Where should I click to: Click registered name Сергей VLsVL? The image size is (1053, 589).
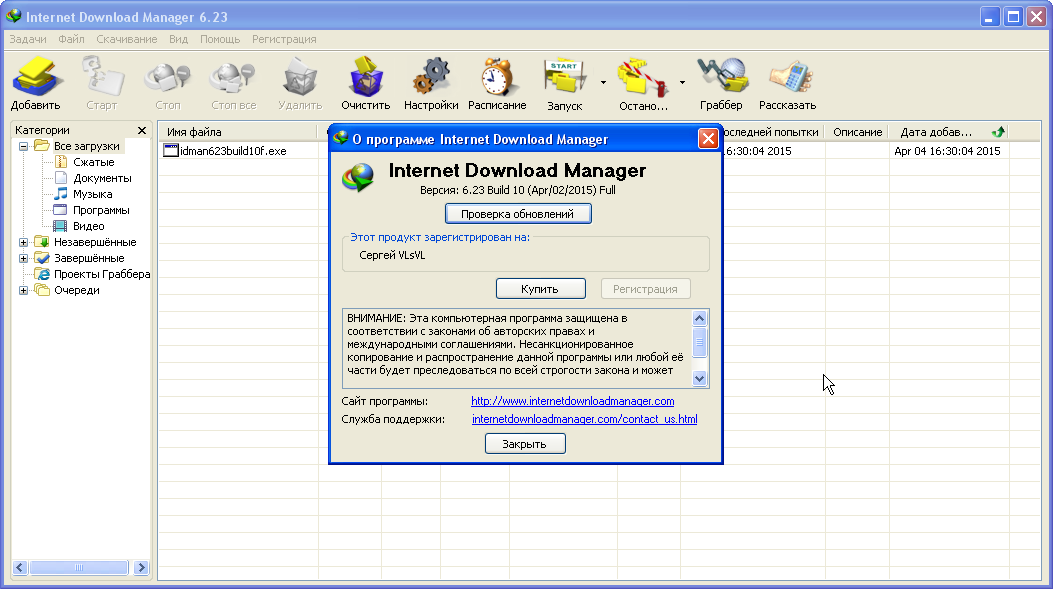coord(392,255)
